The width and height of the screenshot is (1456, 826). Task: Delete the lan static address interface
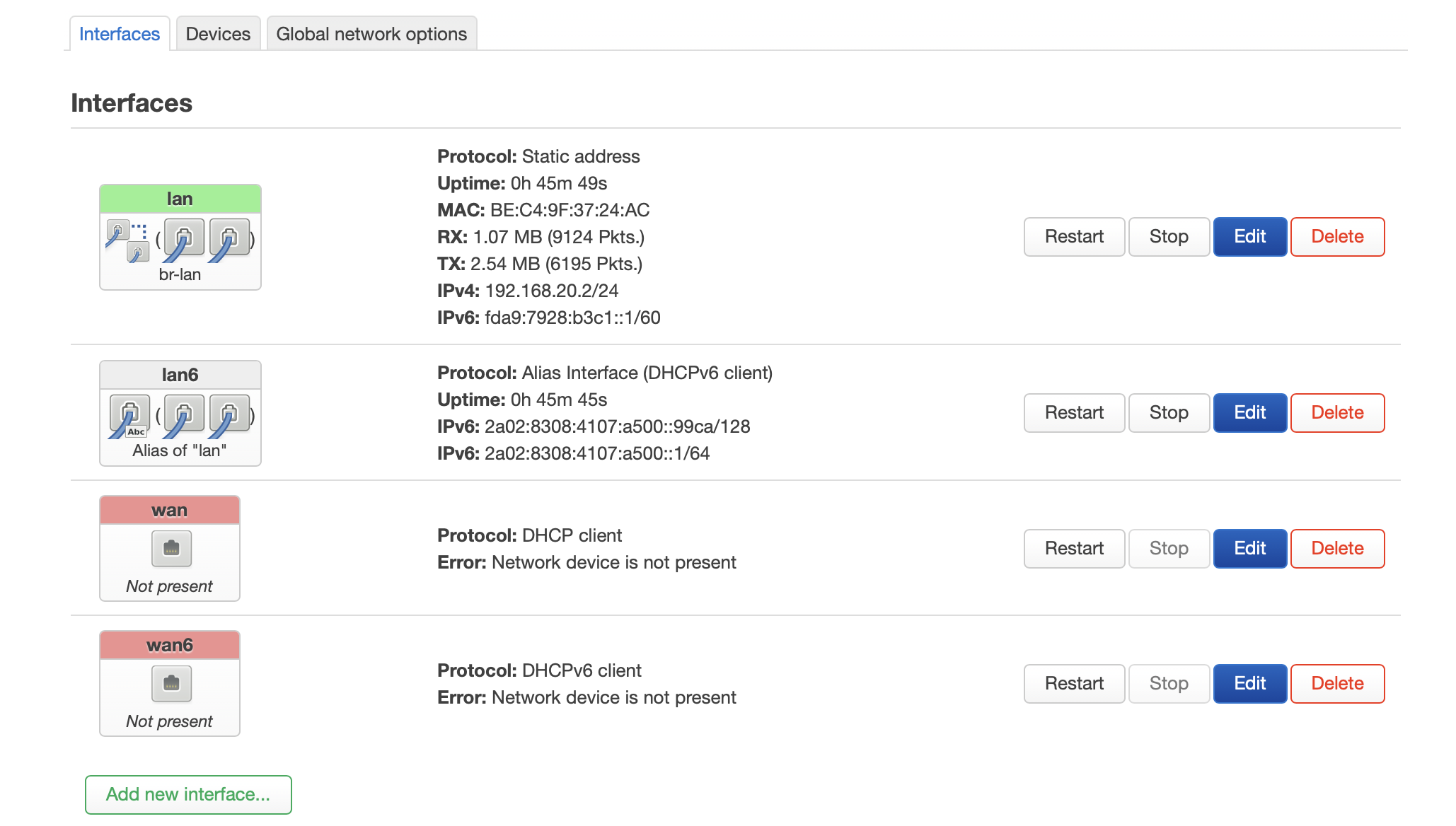1337,237
